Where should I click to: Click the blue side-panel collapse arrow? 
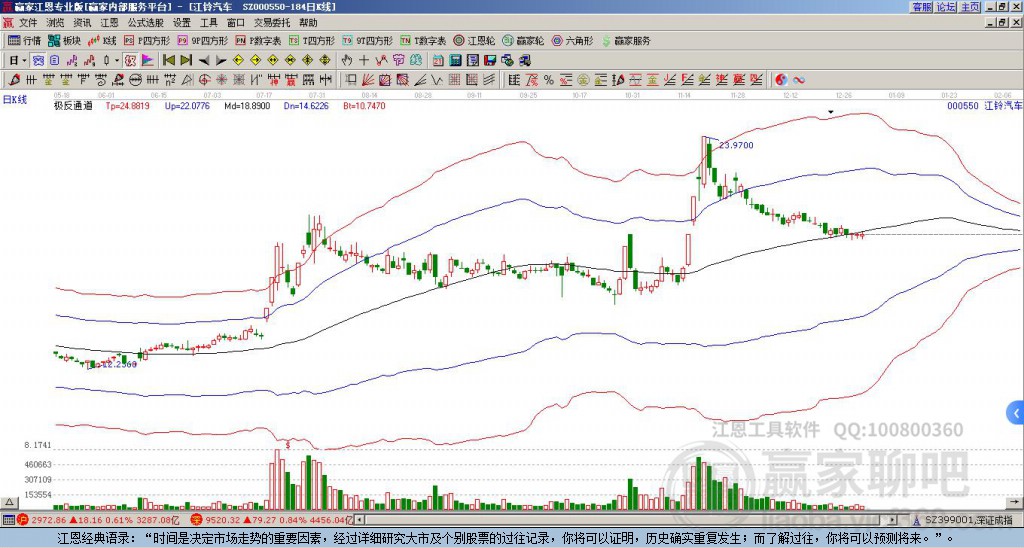click(x=1016, y=413)
